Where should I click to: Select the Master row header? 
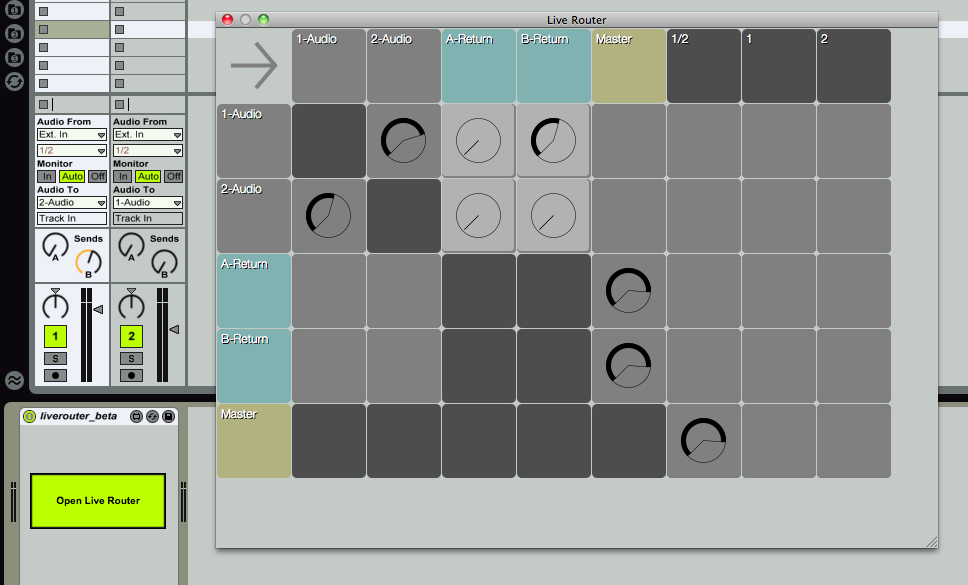pyautogui.click(x=253, y=441)
